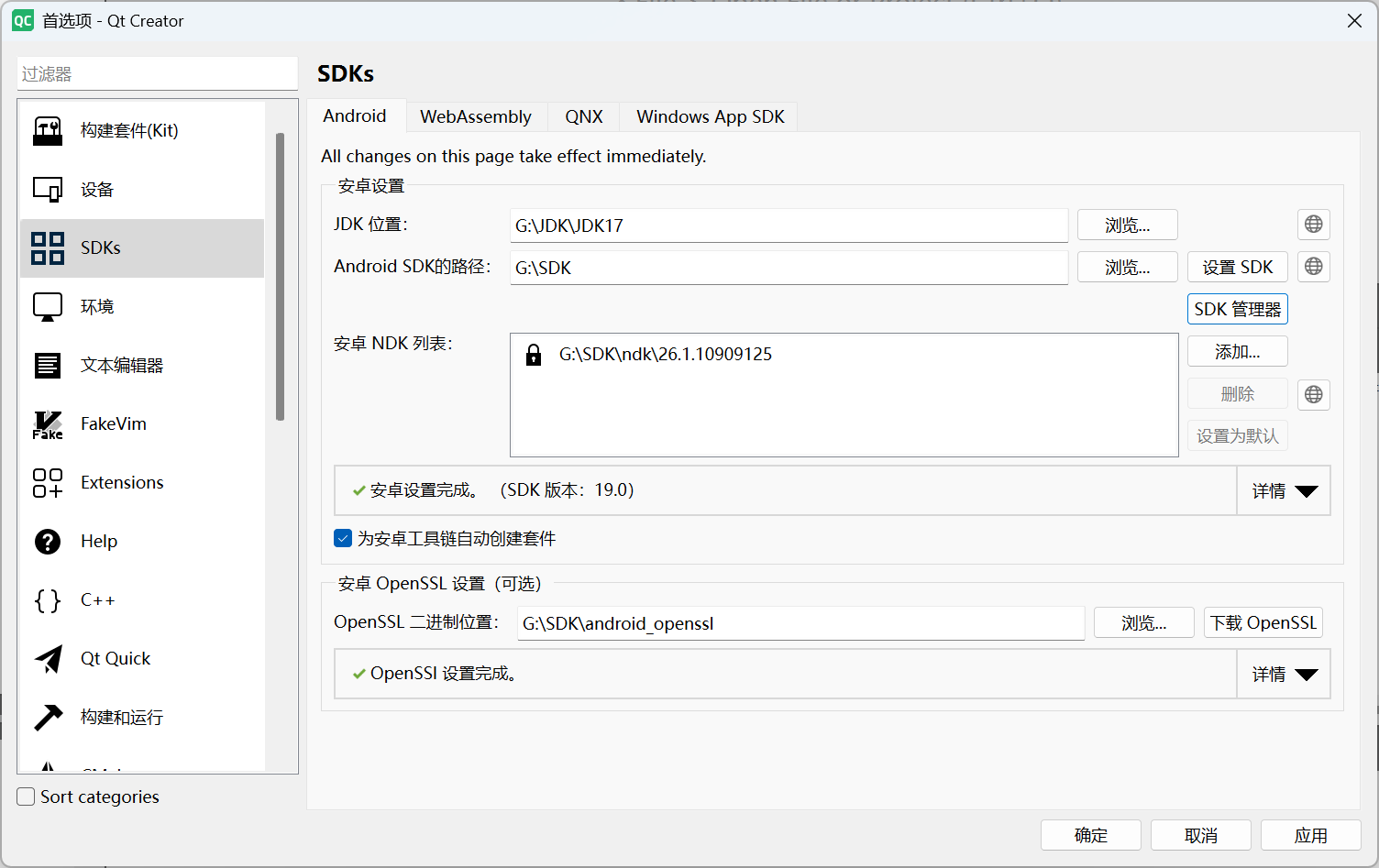Click the 设置 SDK button
This screenshot has width=1379, height=868.
[1238, 267]
